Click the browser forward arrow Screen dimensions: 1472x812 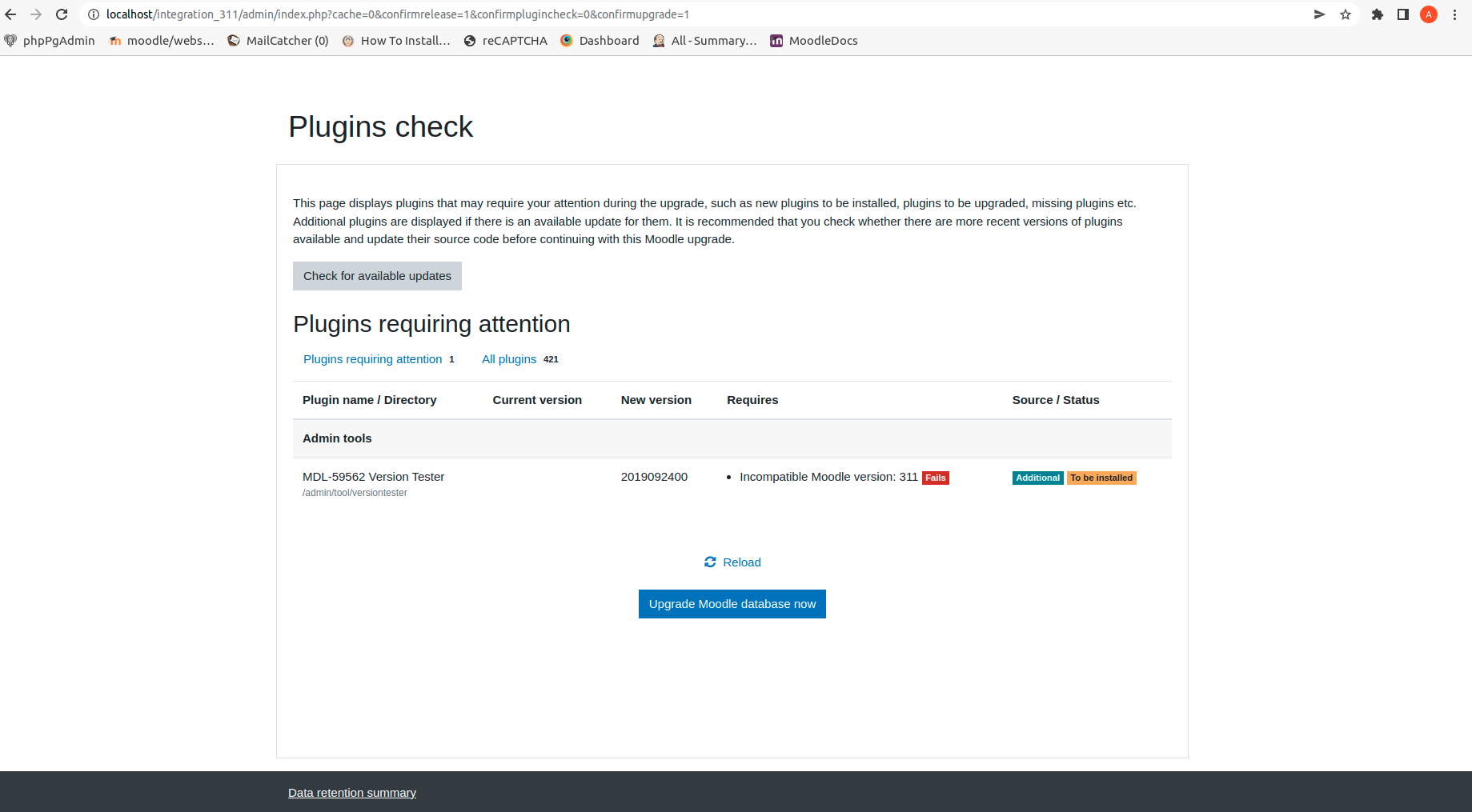pyautogui.click(x=36, y=14)
